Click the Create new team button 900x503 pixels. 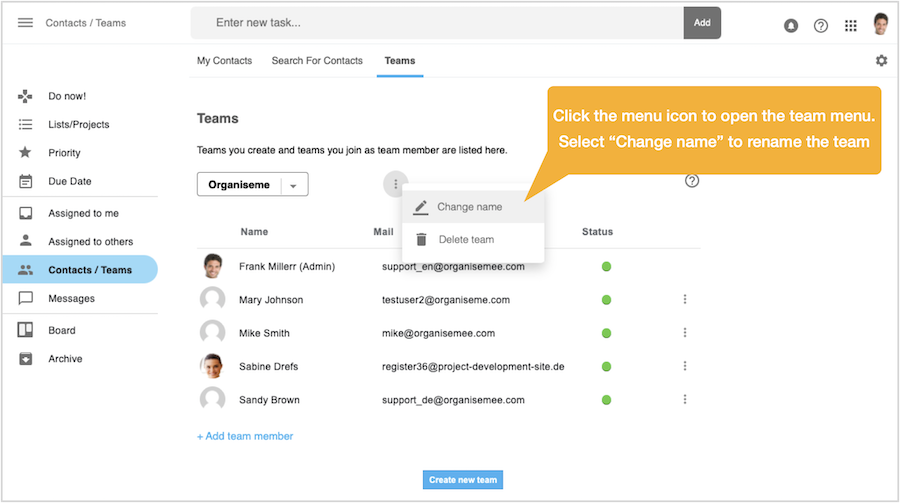(x=463, y=480)
